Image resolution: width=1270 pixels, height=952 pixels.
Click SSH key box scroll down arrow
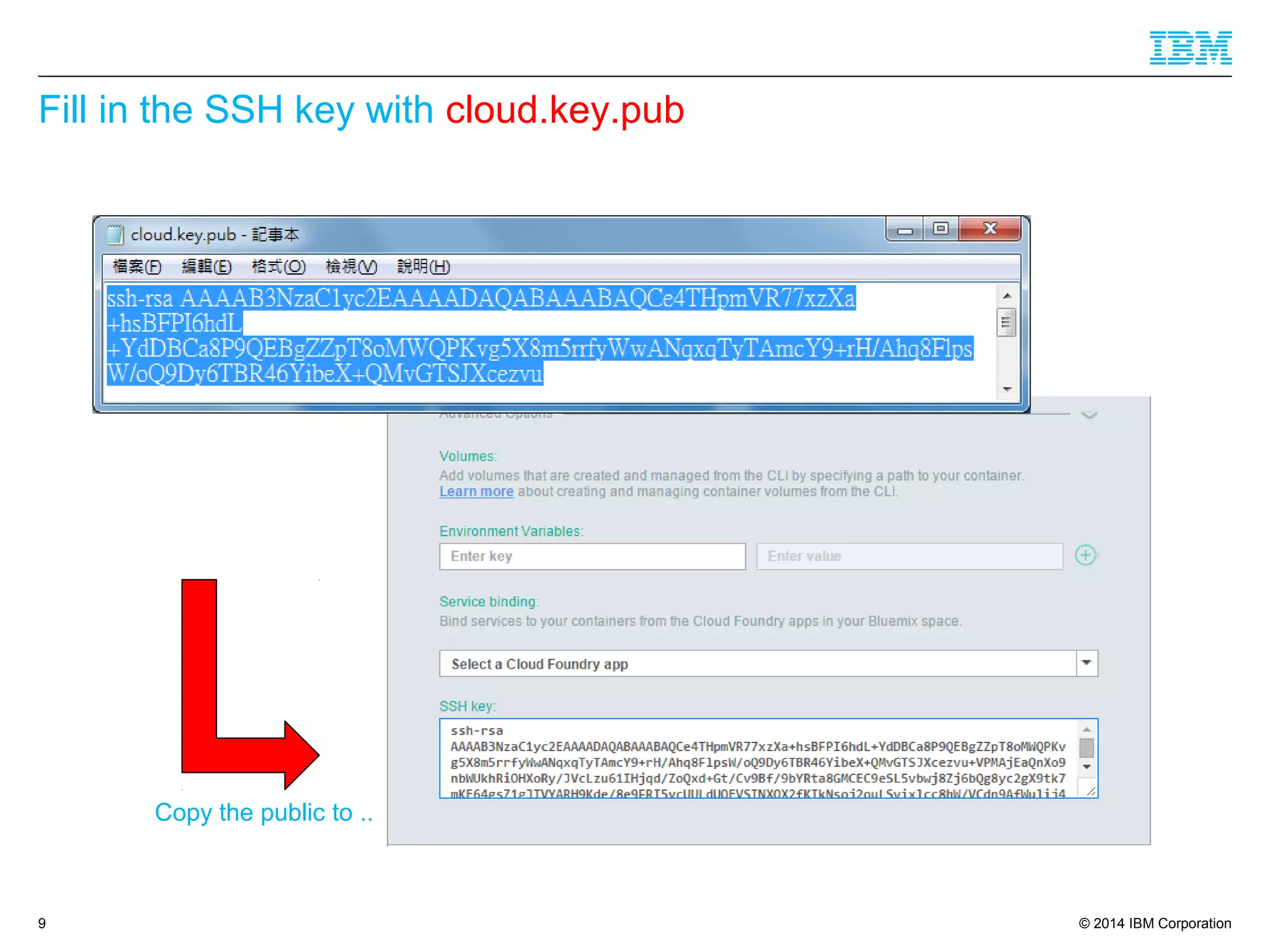(x=1086, y=767)
